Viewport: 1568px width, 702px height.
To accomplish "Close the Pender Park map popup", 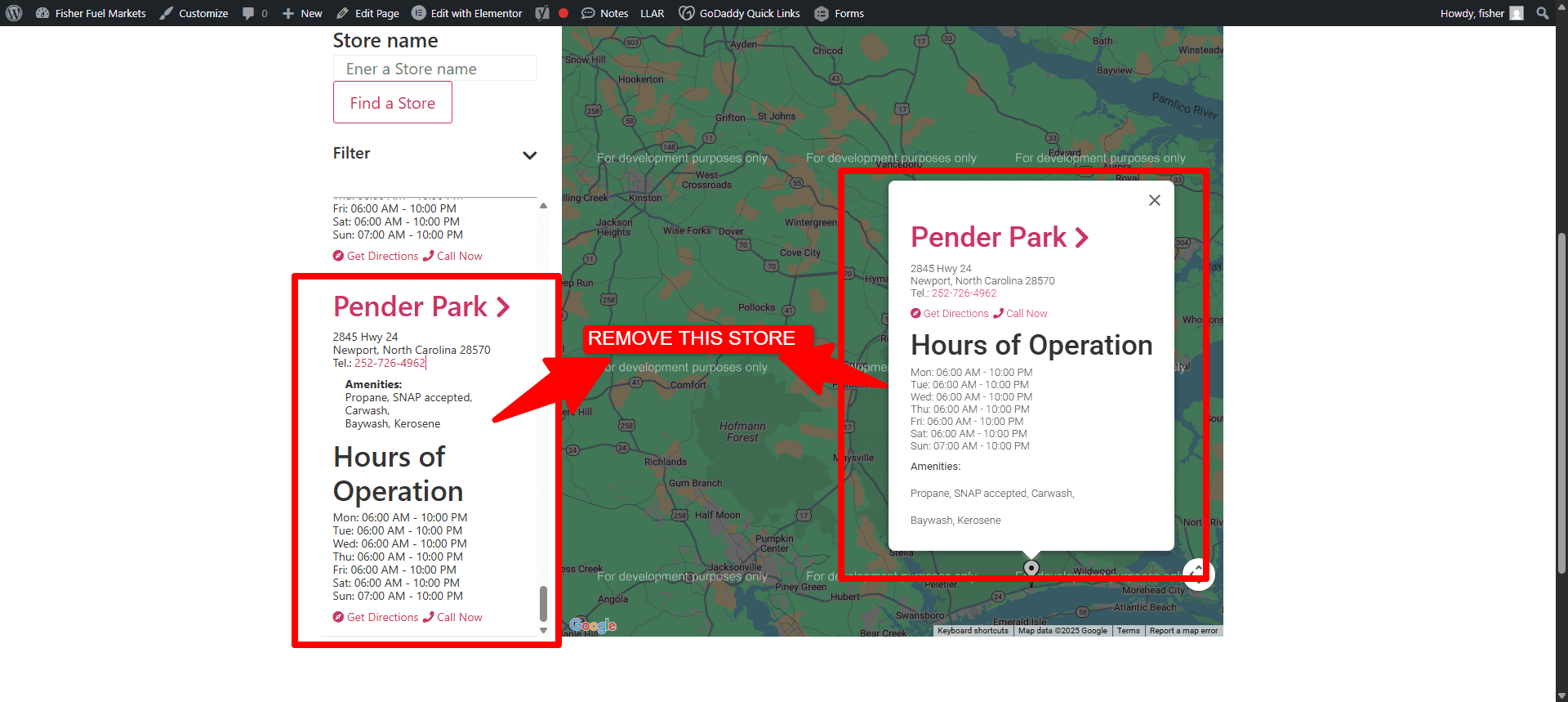I will tap(1154, 200).
